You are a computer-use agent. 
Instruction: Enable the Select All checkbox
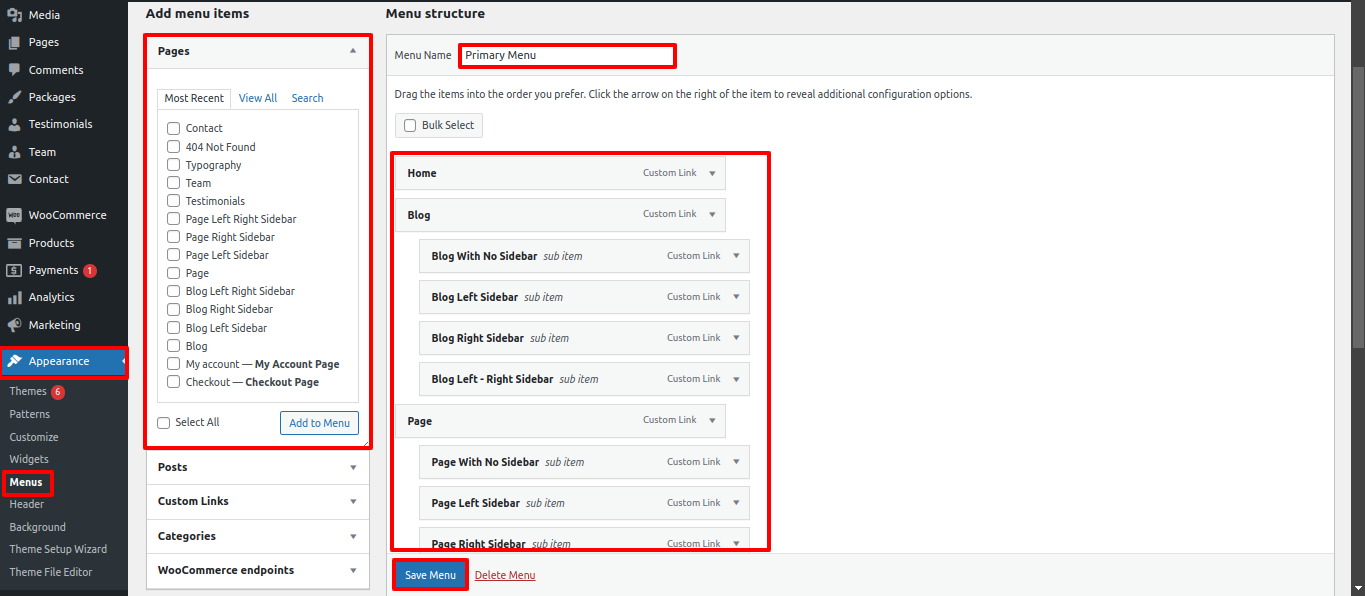click(x=164, y=423)
